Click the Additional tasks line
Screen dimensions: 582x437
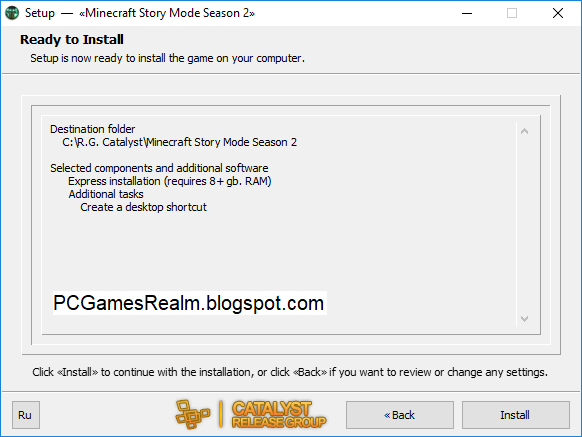pyautogui.click(x=106, y=194)
